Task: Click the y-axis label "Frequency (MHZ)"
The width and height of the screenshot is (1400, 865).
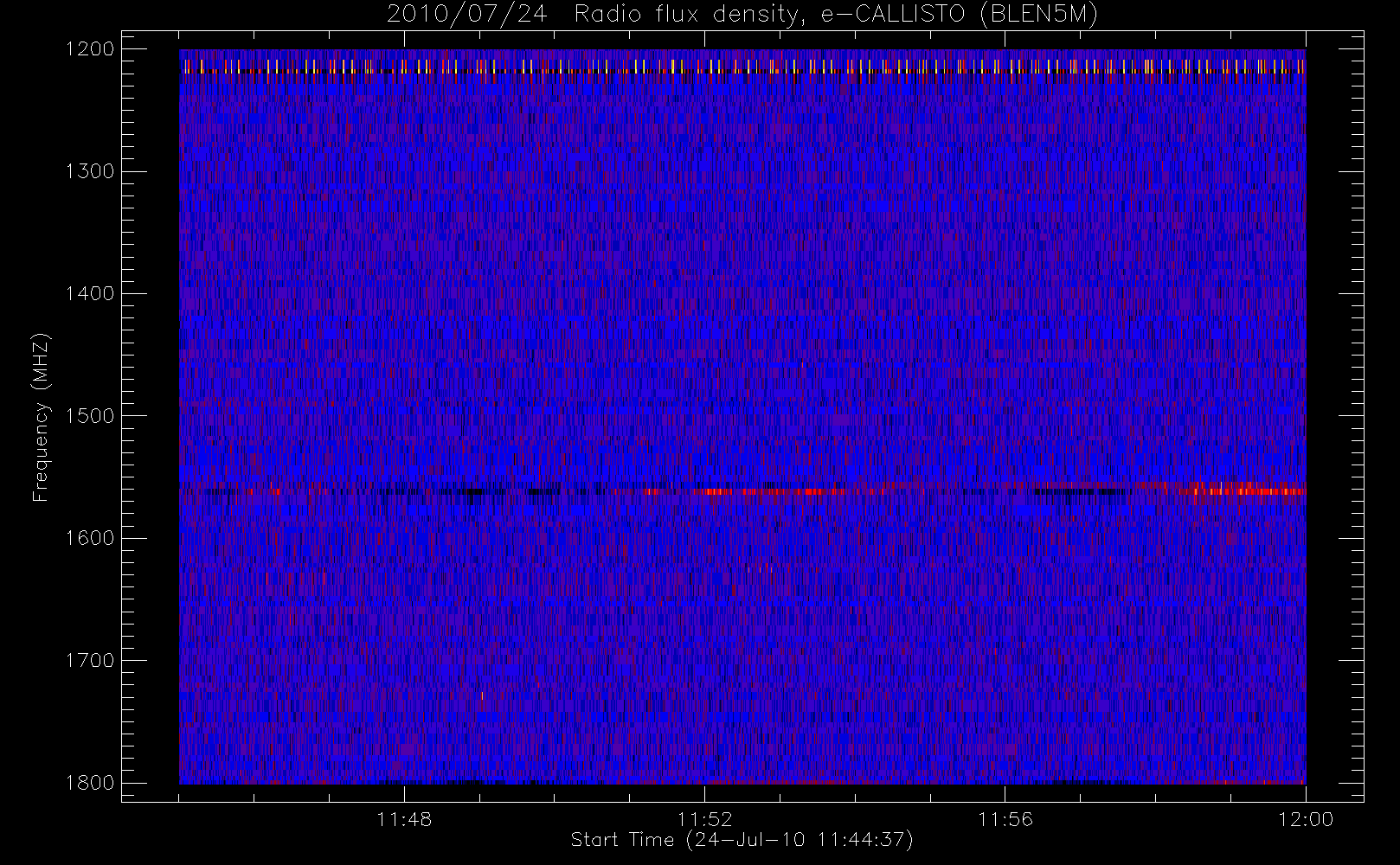Action: tap(40, 417)
